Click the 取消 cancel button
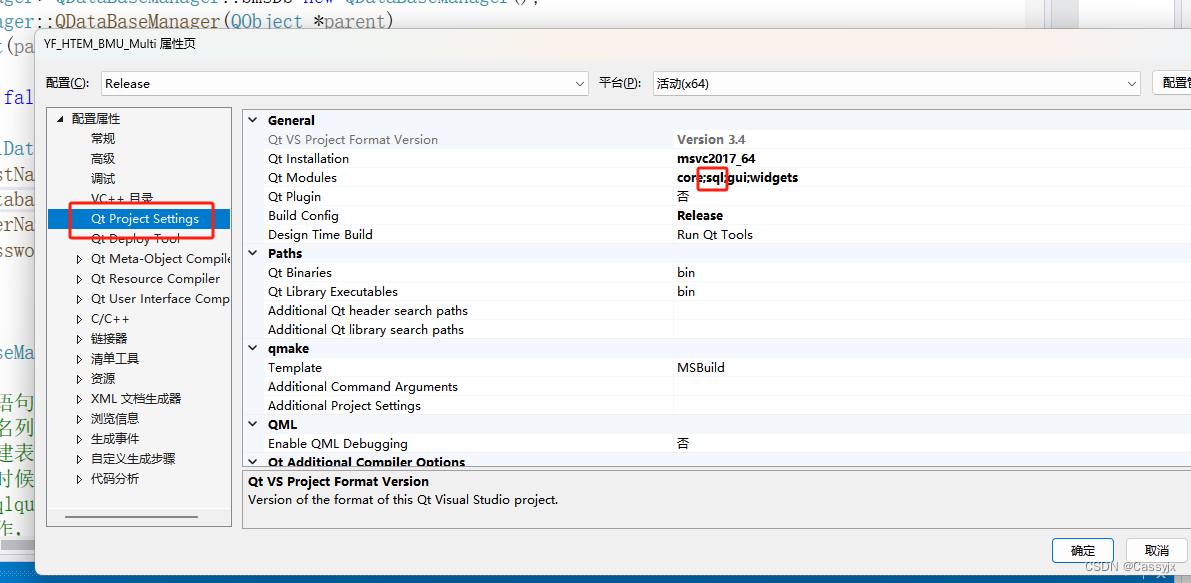1191x583 pixels. (x=1156, y=550)
